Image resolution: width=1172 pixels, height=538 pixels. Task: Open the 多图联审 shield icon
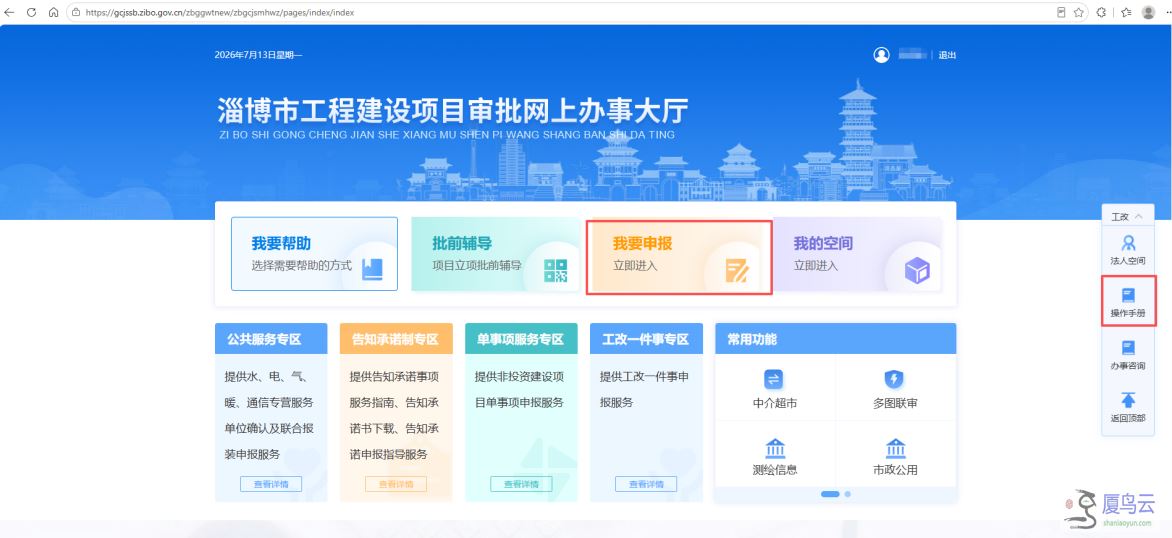(x=894, y=380)
